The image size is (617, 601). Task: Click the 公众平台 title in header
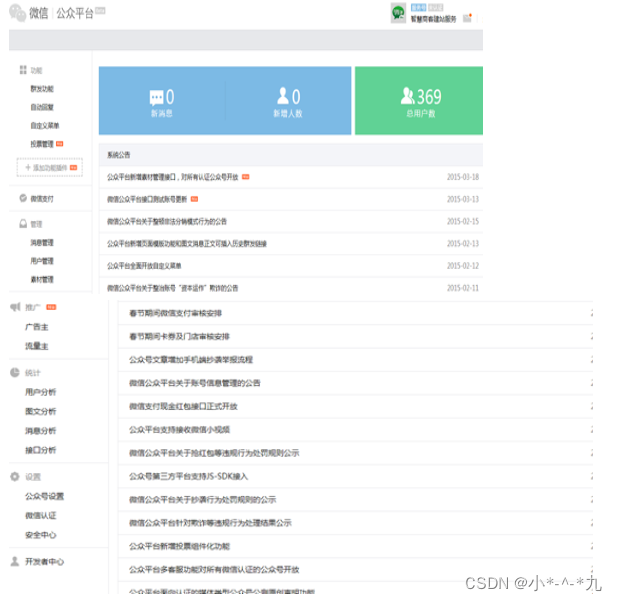[x=75, y=13]
